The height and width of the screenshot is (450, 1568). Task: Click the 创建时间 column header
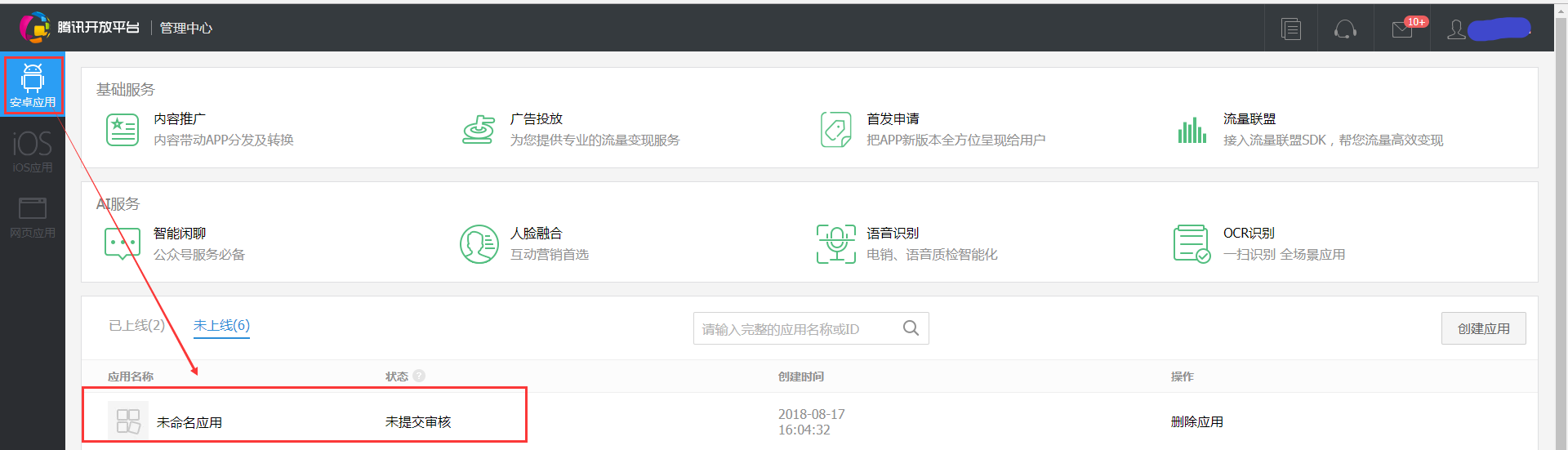801,376
